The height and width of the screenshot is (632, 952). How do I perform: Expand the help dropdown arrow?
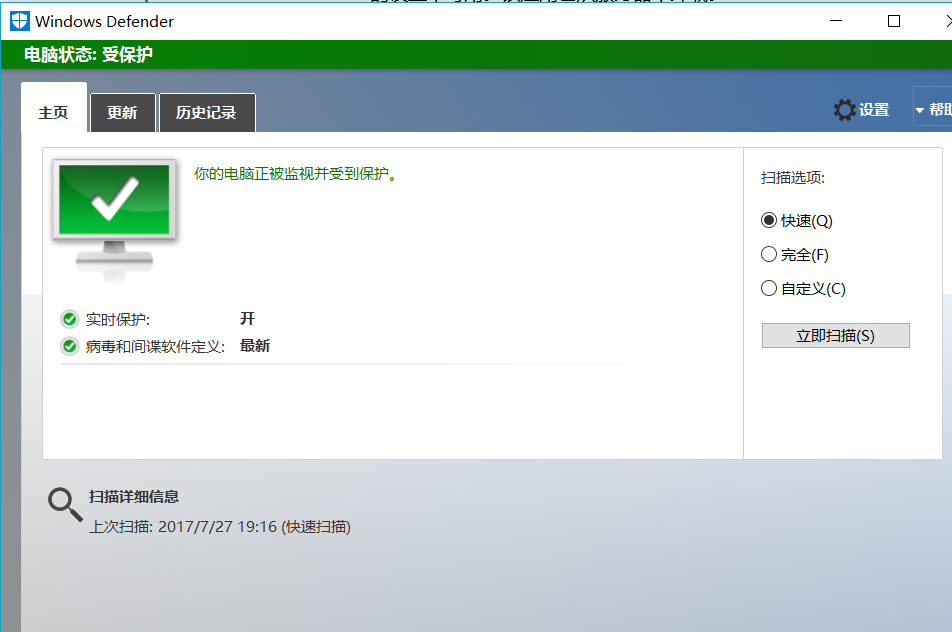pos(919,110)
